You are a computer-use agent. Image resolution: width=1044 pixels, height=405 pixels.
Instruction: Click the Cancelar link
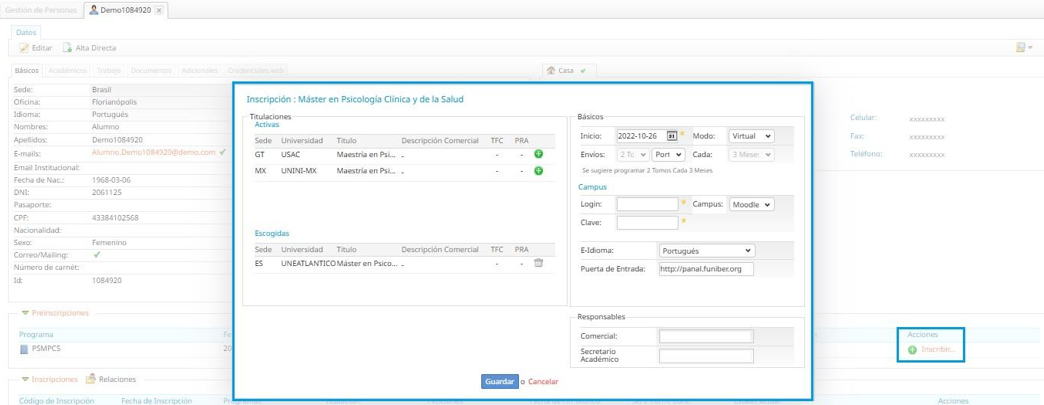coord(543,382)
